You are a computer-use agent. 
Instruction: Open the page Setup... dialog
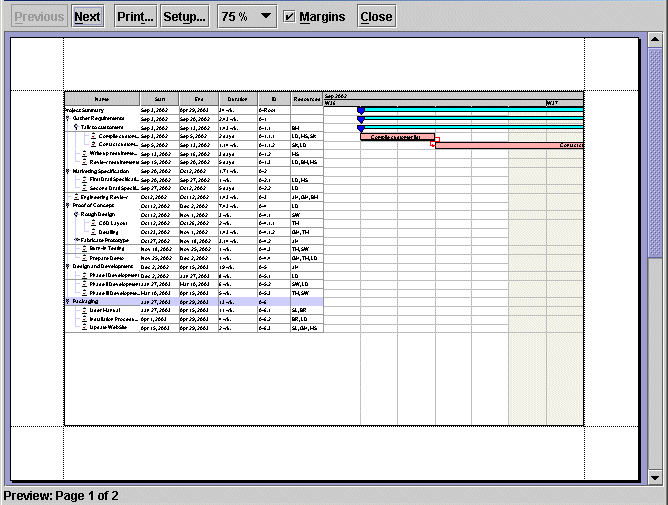click(x=184, y=17)
